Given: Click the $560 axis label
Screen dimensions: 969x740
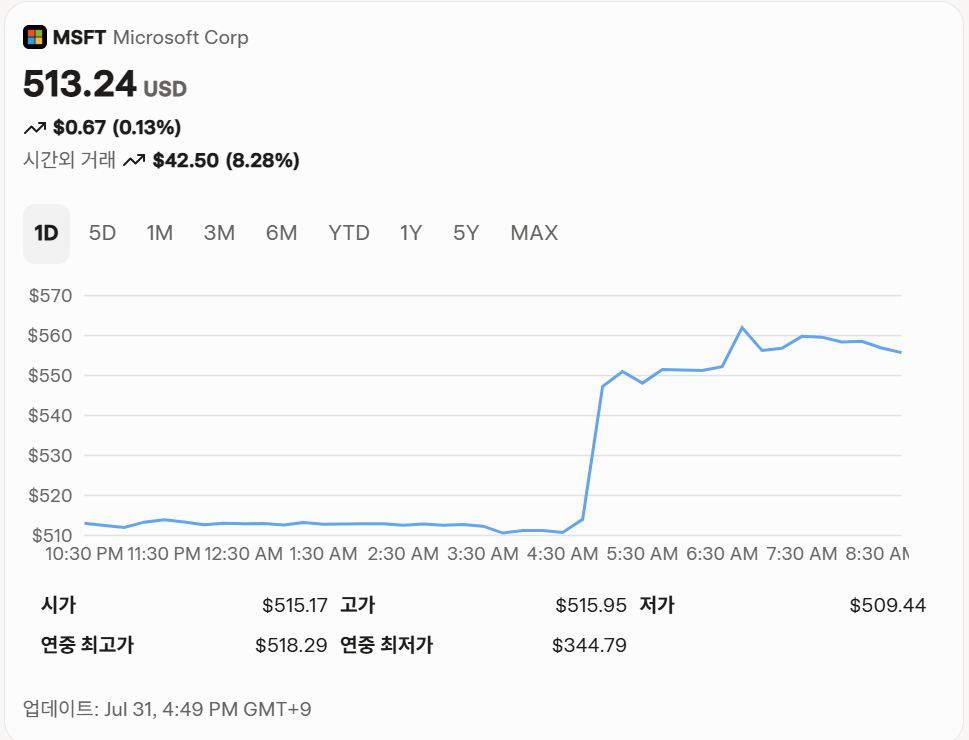Looking at the screenshot, I should [51, 336].
